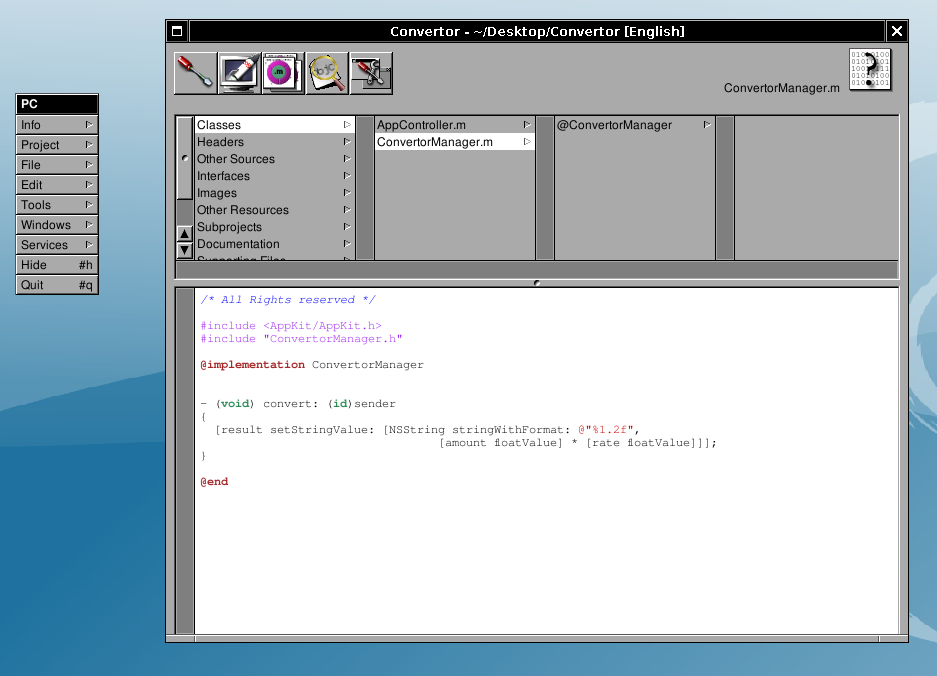Click the window miniaturize icon in title bar
The width and height of the screenshot is (937, 676).
(x=177, y=31)
